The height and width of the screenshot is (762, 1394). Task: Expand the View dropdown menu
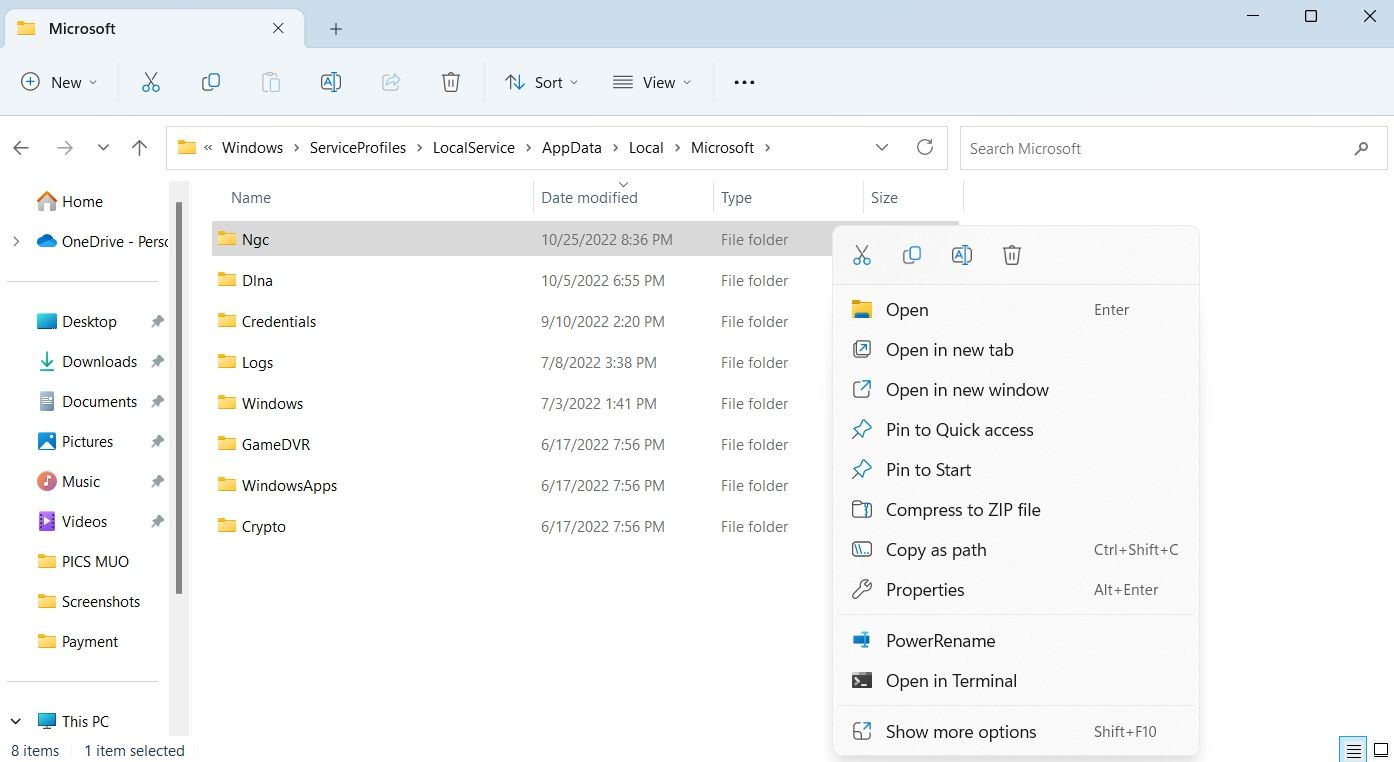(652, 83)
